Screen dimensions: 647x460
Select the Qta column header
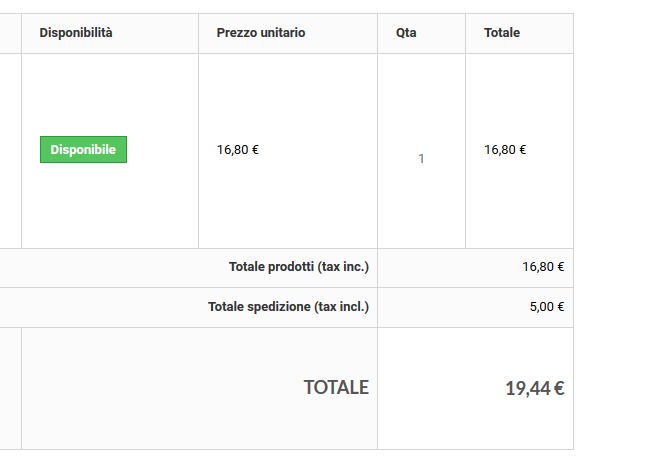click(406, 33)
